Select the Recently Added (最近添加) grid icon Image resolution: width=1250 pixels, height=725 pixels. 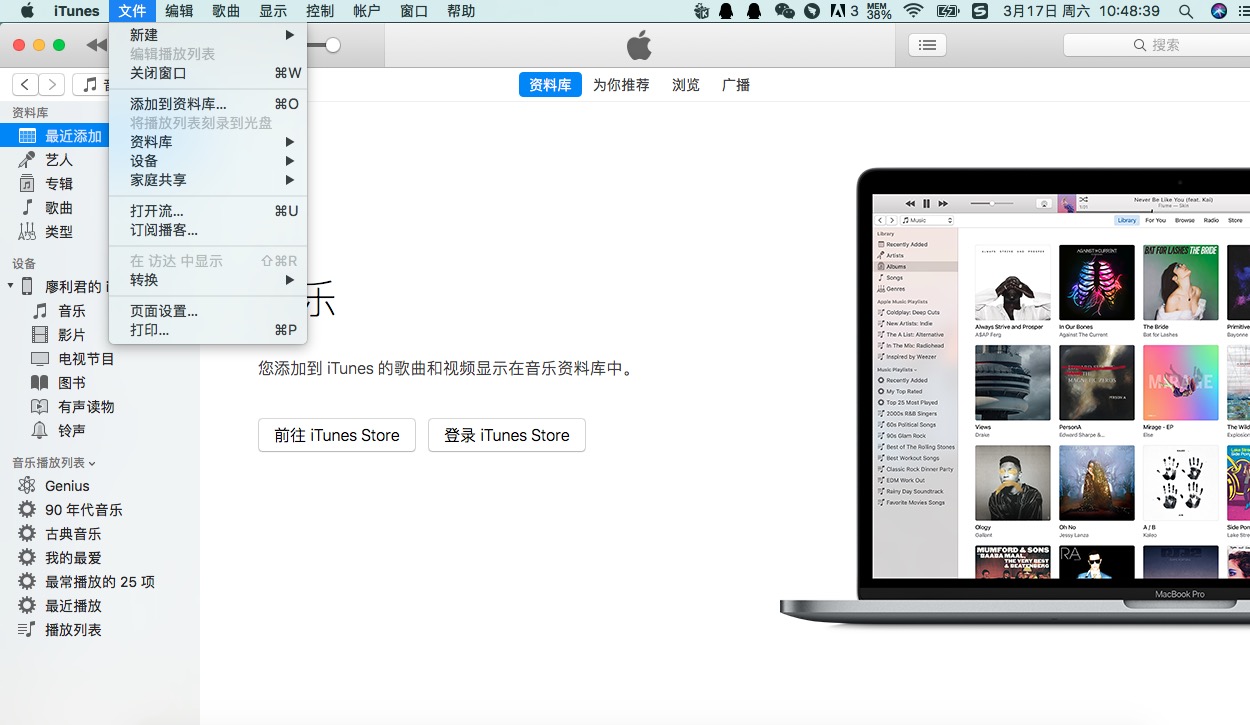[x=27, y=136]
